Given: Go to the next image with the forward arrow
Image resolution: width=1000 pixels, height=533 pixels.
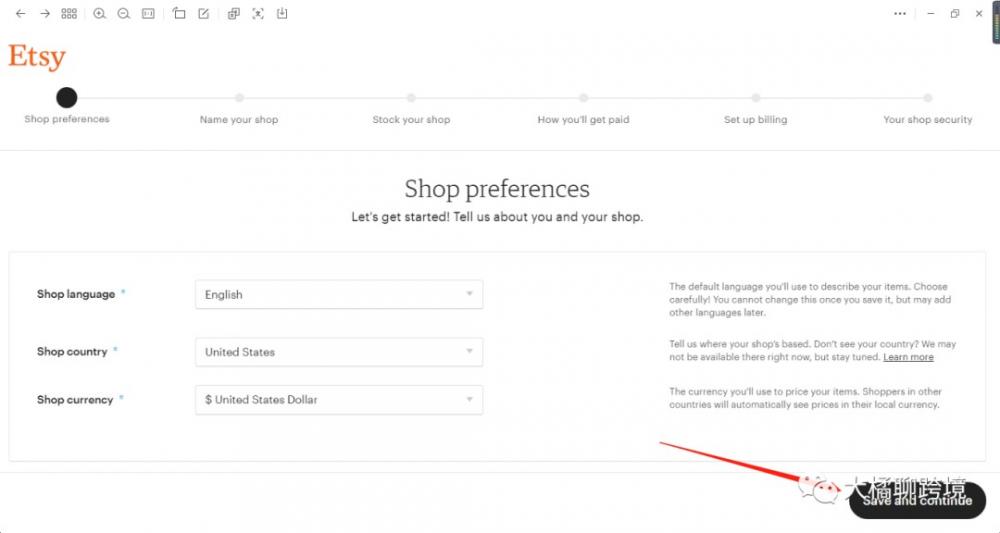Looking at the screenshot, I should [45, 13].
